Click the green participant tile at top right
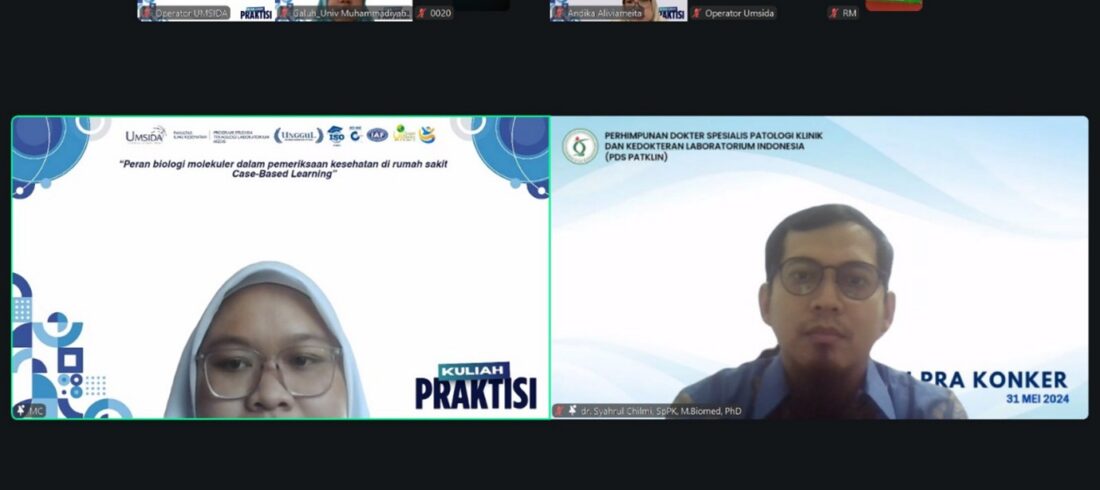Screen dimensions: 1100x490 893,5
